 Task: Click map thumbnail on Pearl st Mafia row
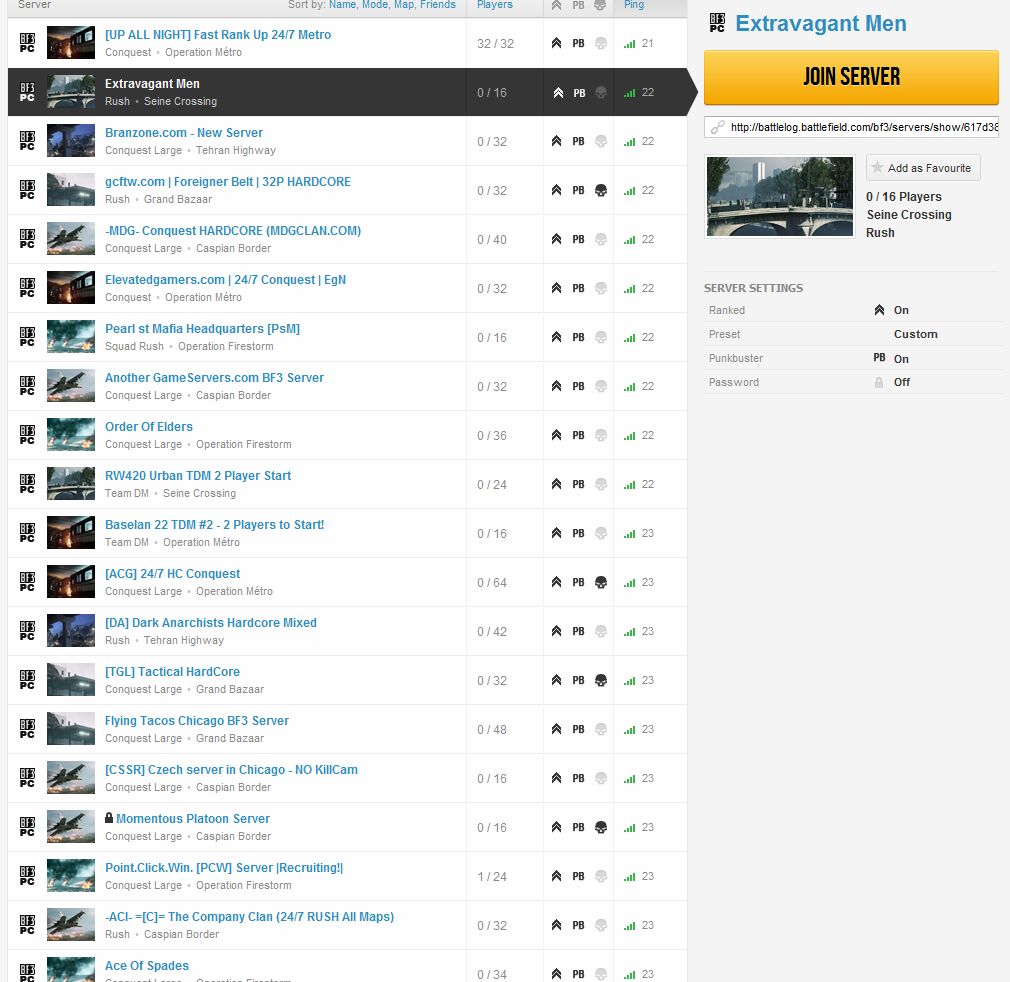(71, 337)
